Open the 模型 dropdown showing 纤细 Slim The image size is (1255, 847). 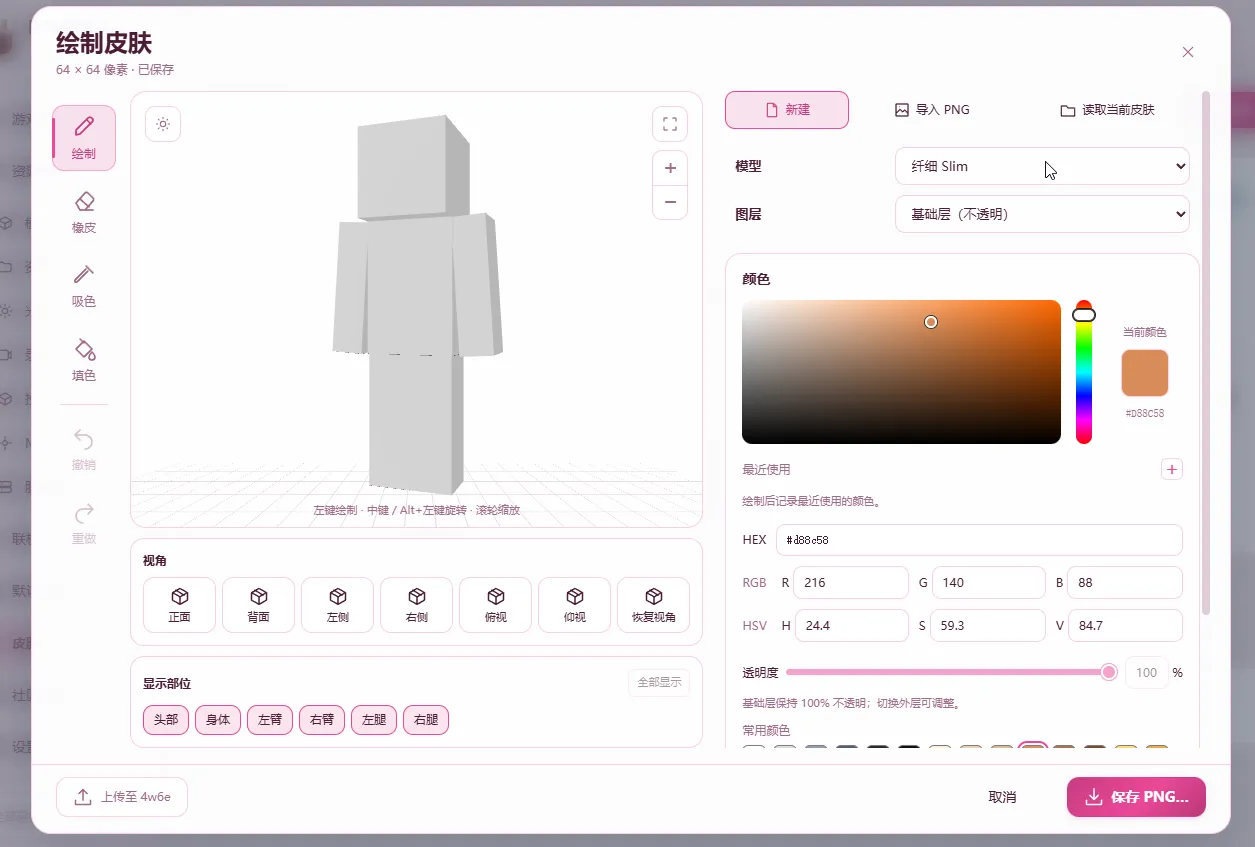click(1042, 166)
